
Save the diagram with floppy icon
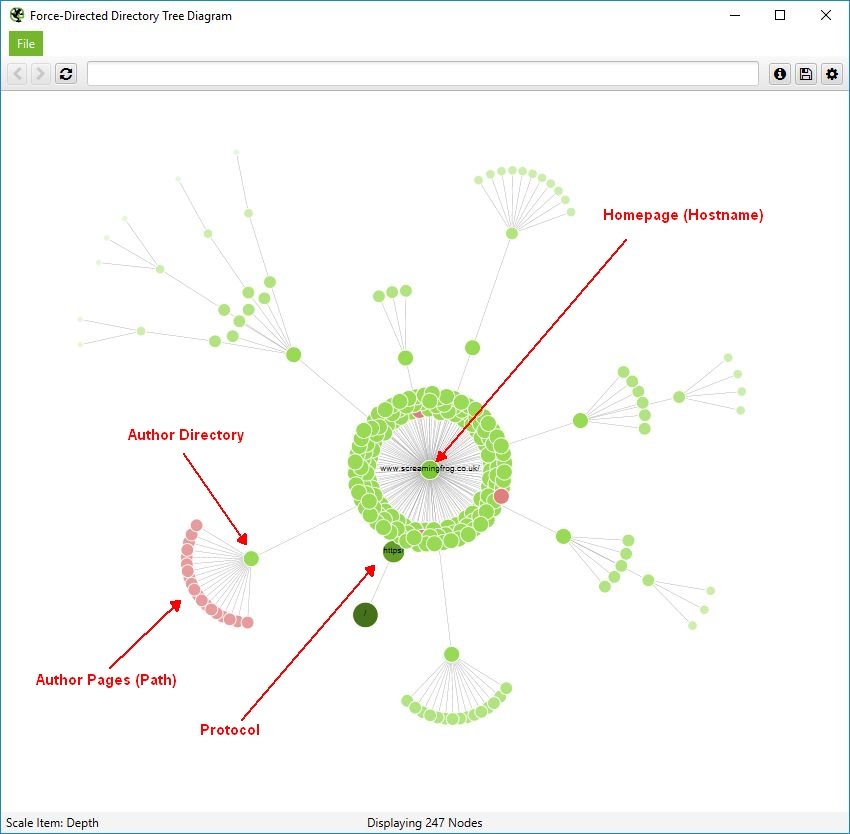tap(806, 73)
